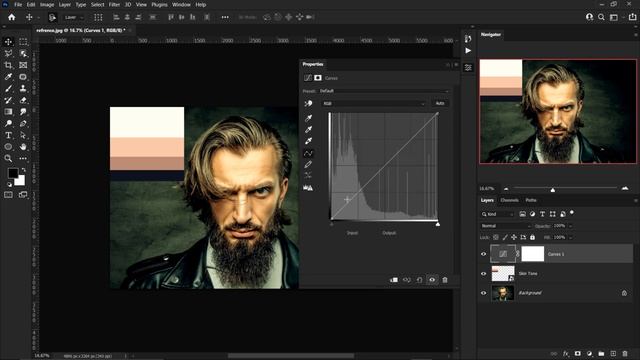Open the layer Fill dropdown arrow
The width and height of the screenshot is (640, 360).
click(570, 237)
